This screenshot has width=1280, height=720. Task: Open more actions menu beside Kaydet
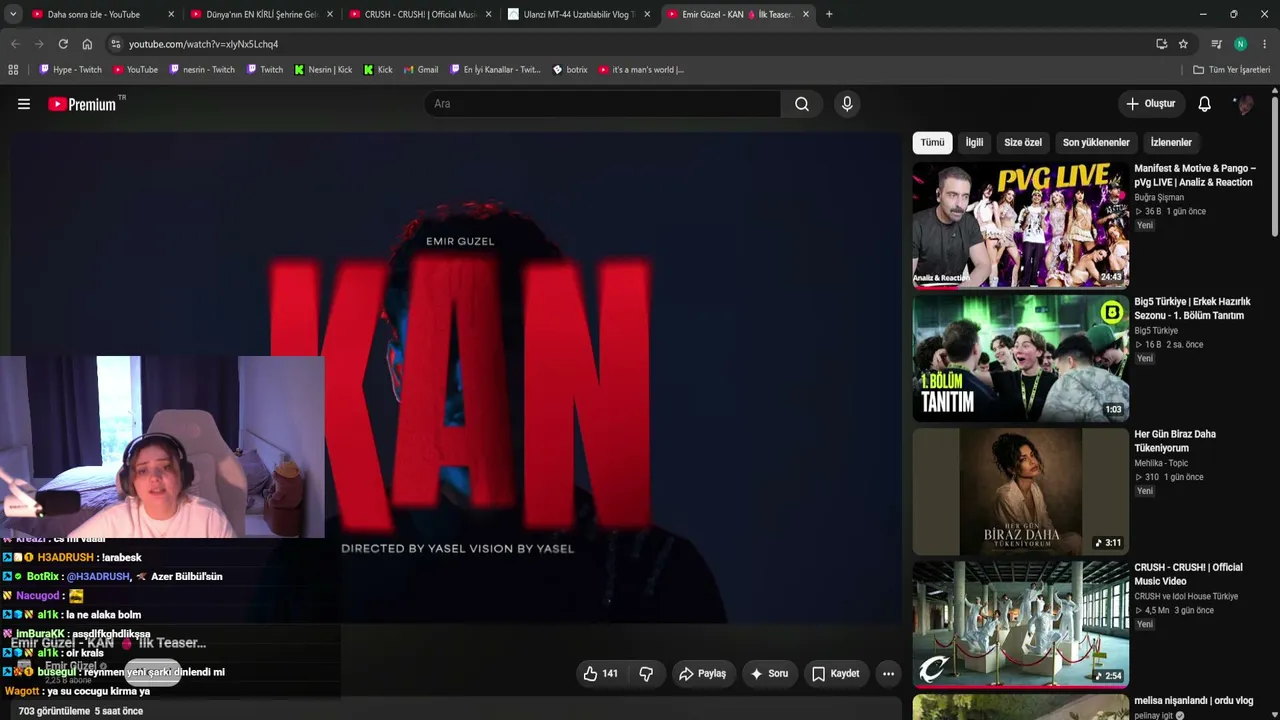click(888, 674)
